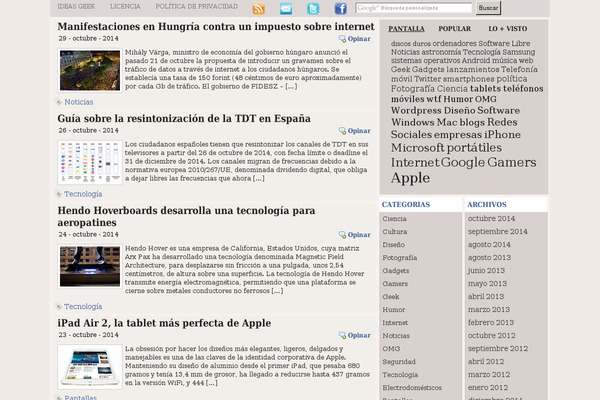Switch to the PANTALLA tab
Screen dimensions: 600x400
[406, 29]
